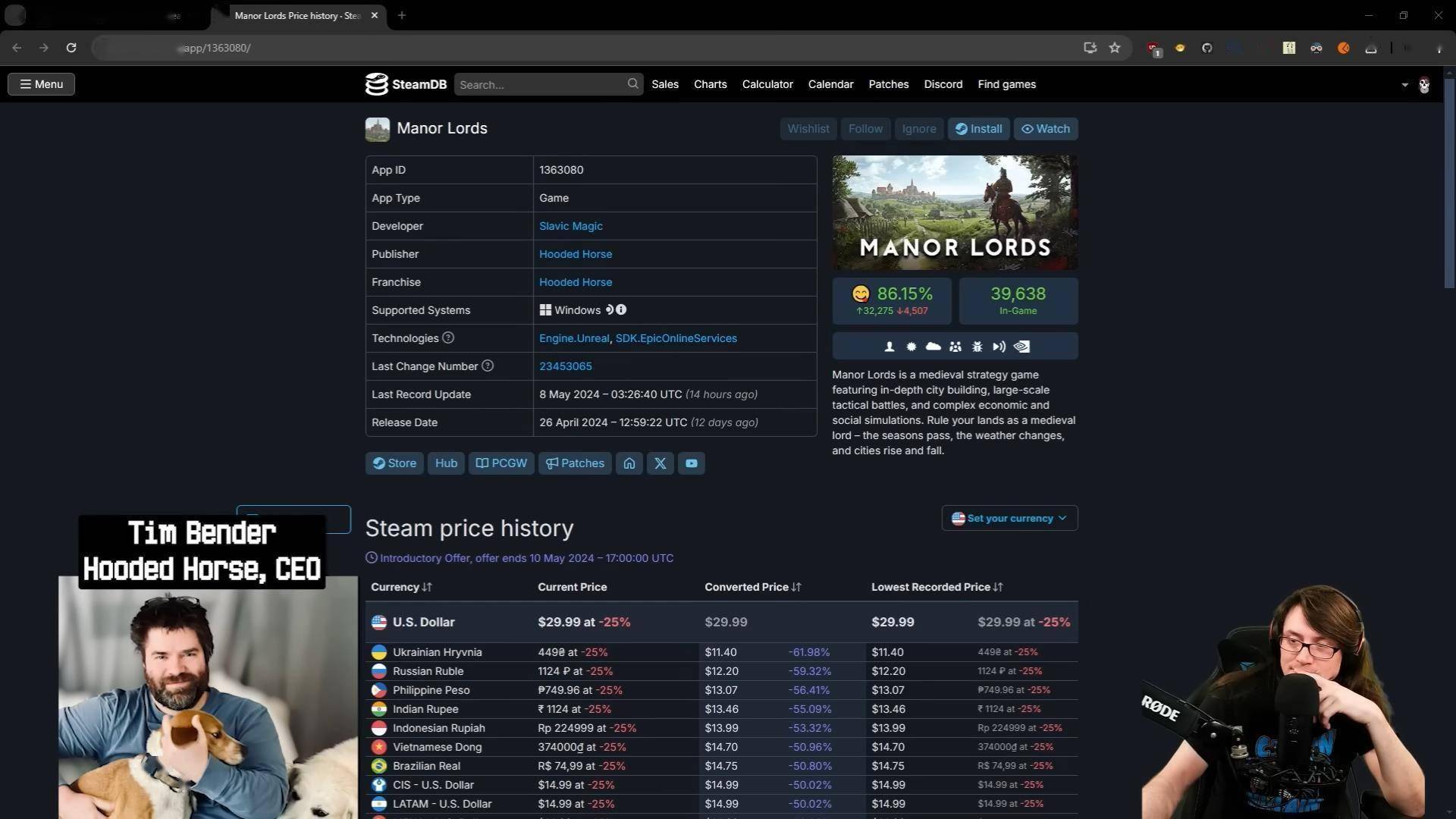The height and width of the screenshot is (819, 1456).
Task: Expand the Set your currency dropdown
Action: (x=1009, y=518)
